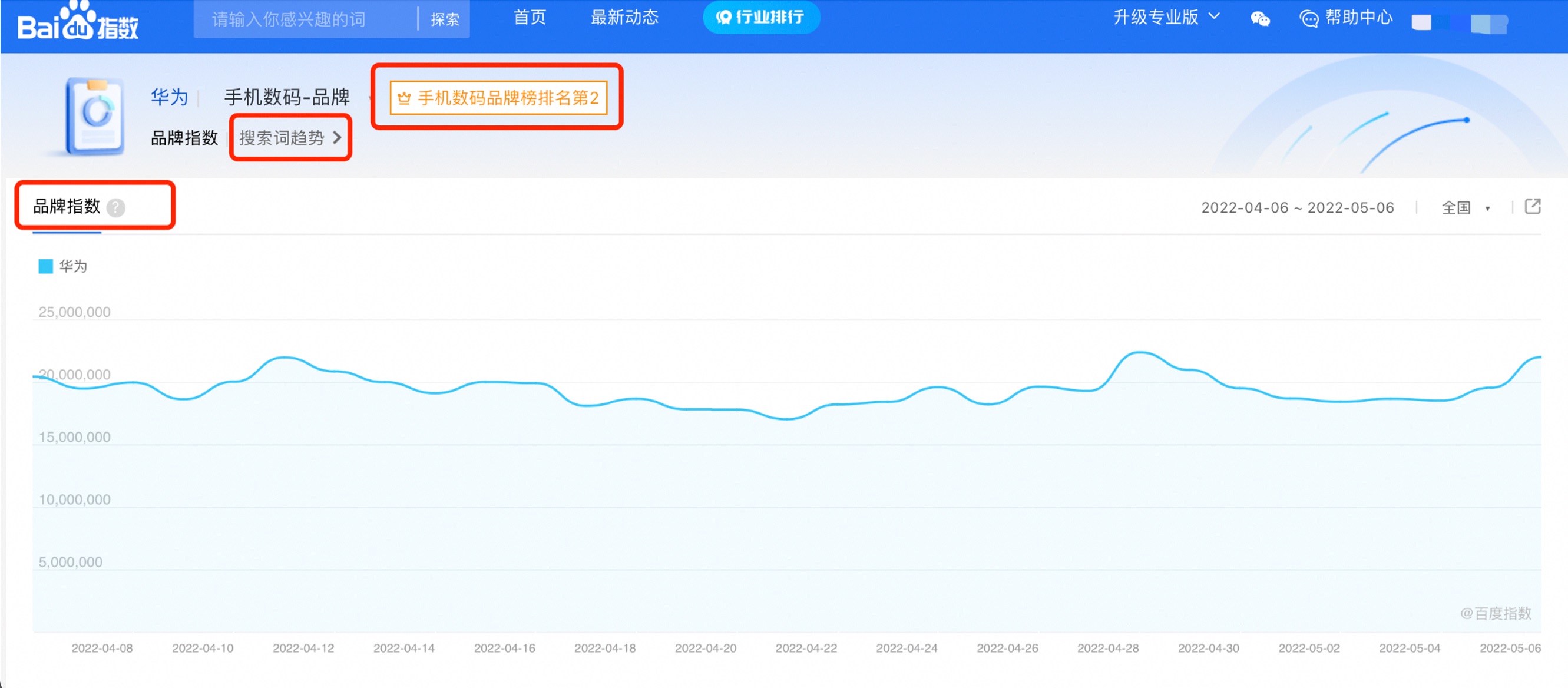
Task: Click the 25,000,000 y-axis value
Action: [74, 312]
